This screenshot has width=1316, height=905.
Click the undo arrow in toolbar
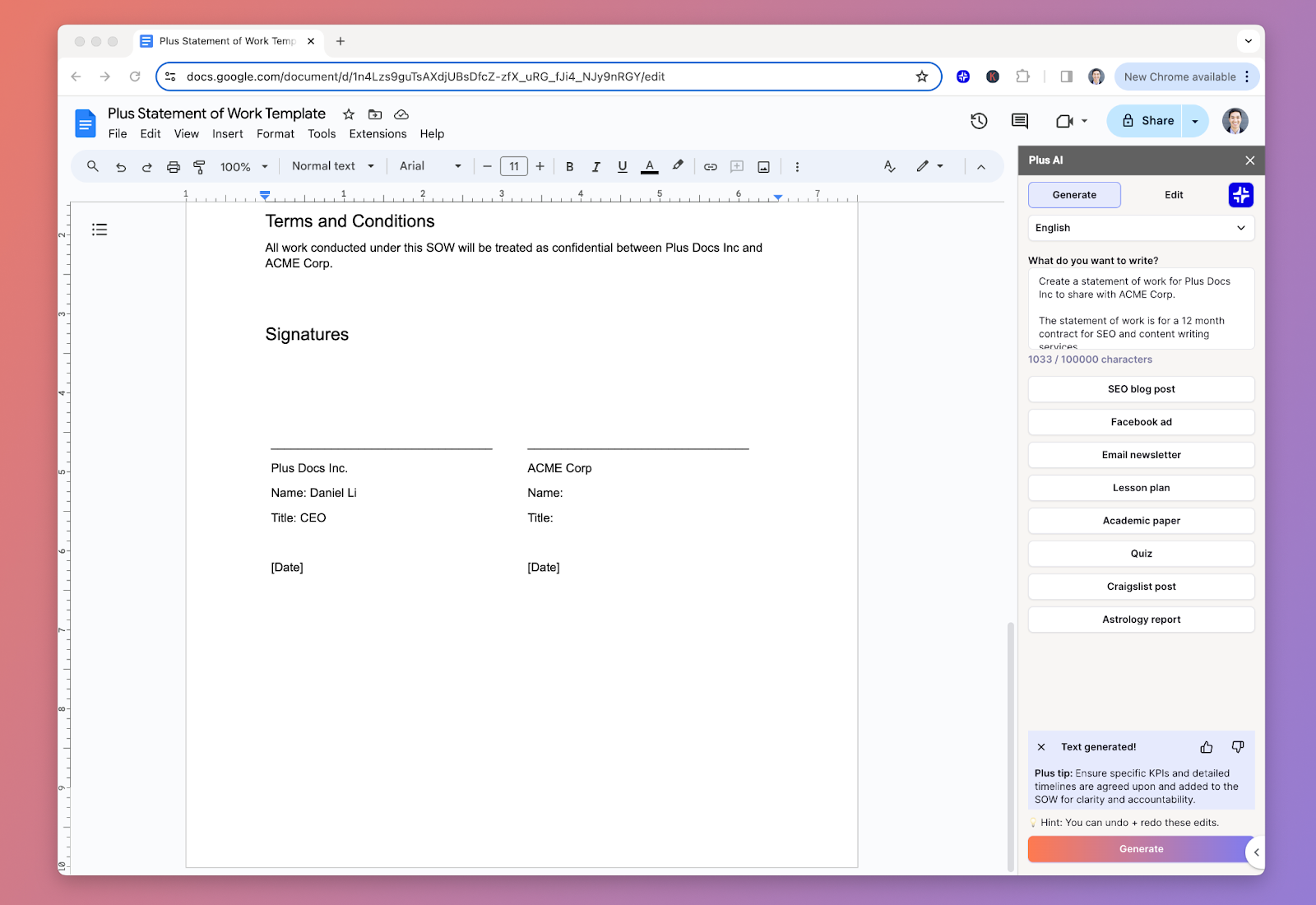click(x=121, y=167)
